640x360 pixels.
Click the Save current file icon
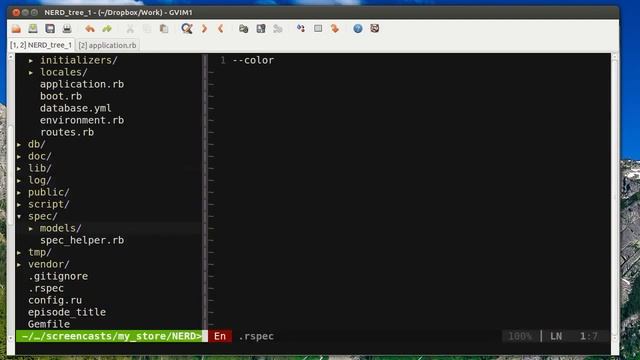point(33,29)
